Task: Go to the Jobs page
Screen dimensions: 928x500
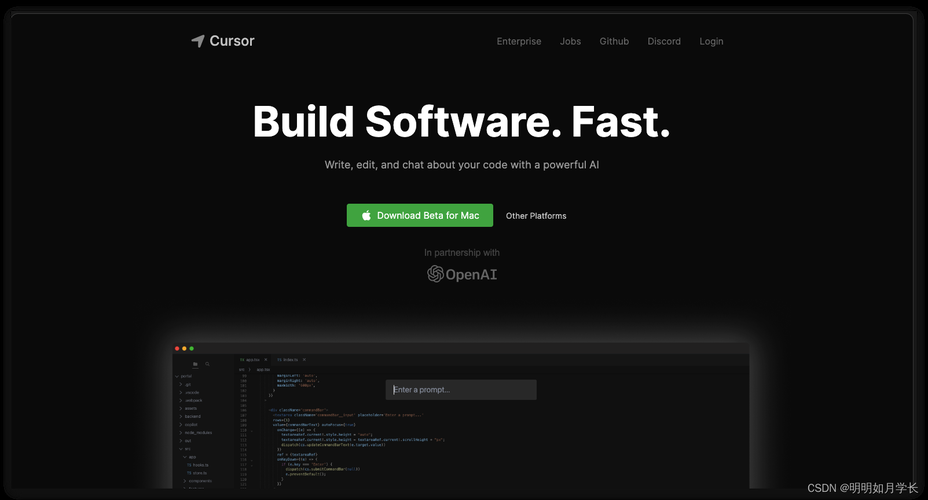Action: point(571,41)
